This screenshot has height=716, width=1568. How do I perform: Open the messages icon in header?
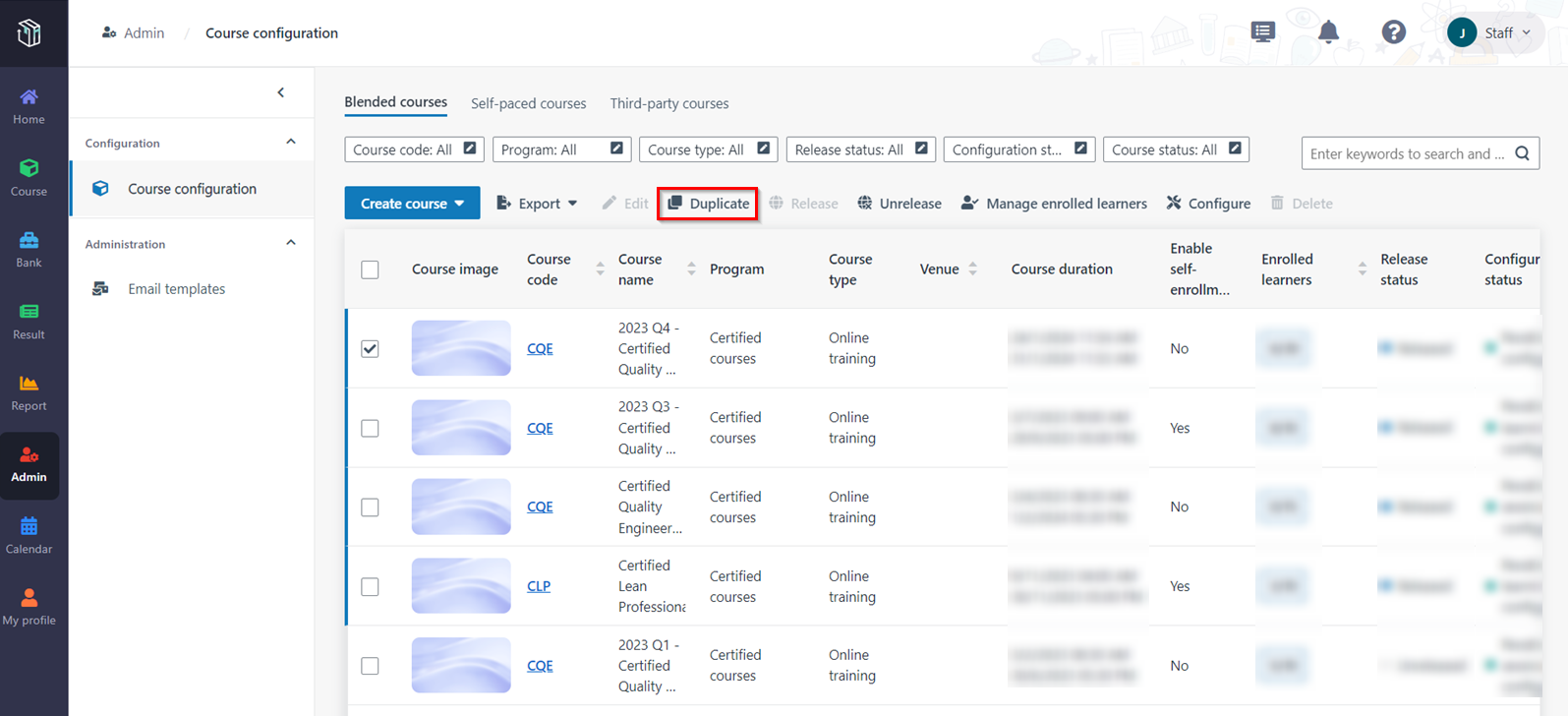tap(1263, 32)
